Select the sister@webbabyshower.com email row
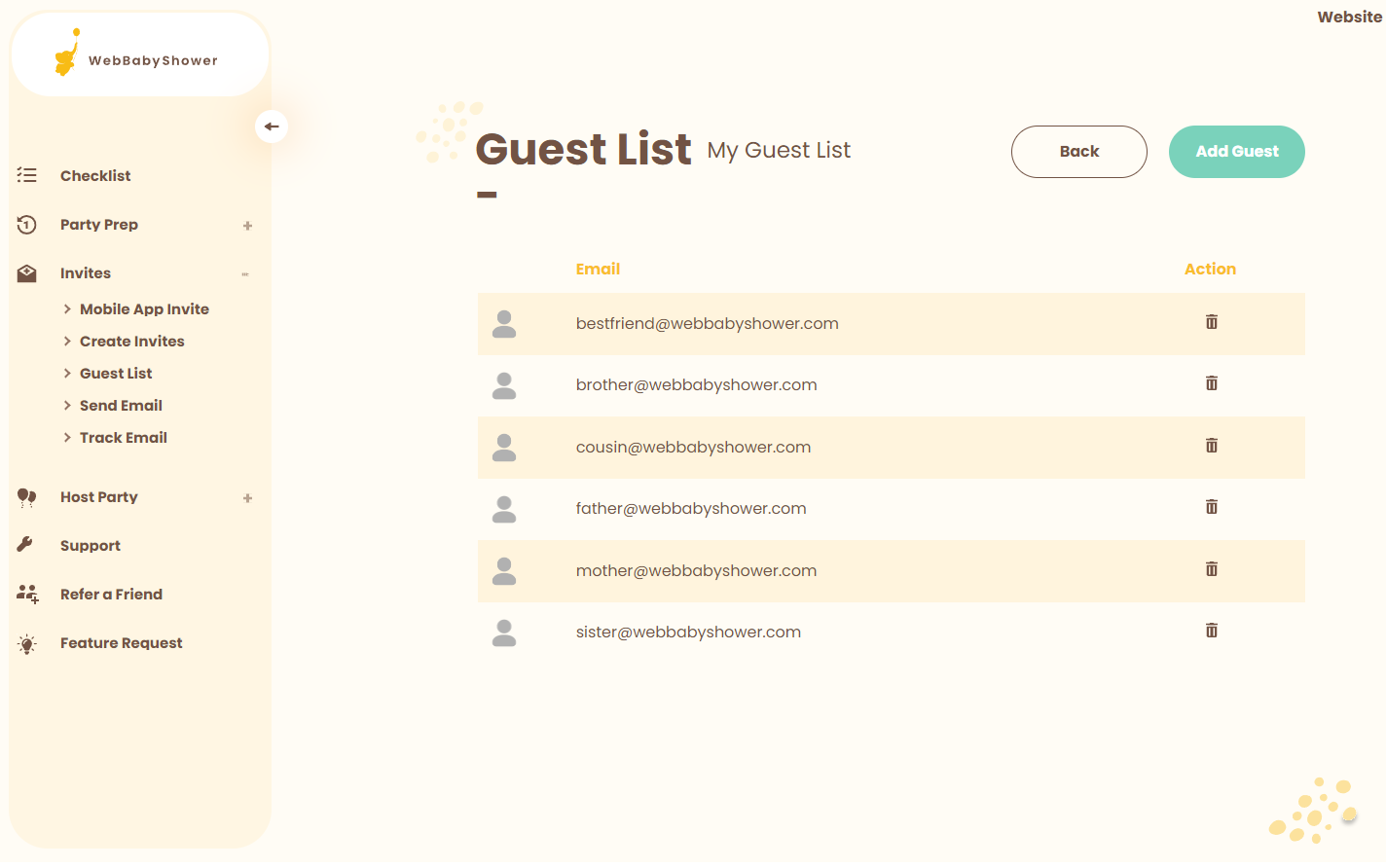This screenshot has height=868, width=1386. pyautogui.click(x=688, y=633)
